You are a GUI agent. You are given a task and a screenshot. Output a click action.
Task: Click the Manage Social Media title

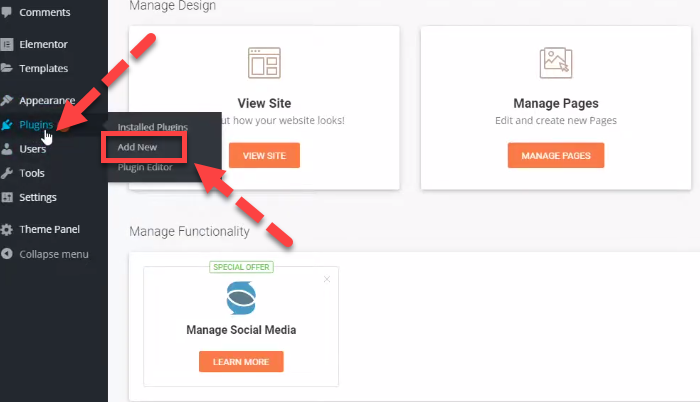click(x=241, y=330)
